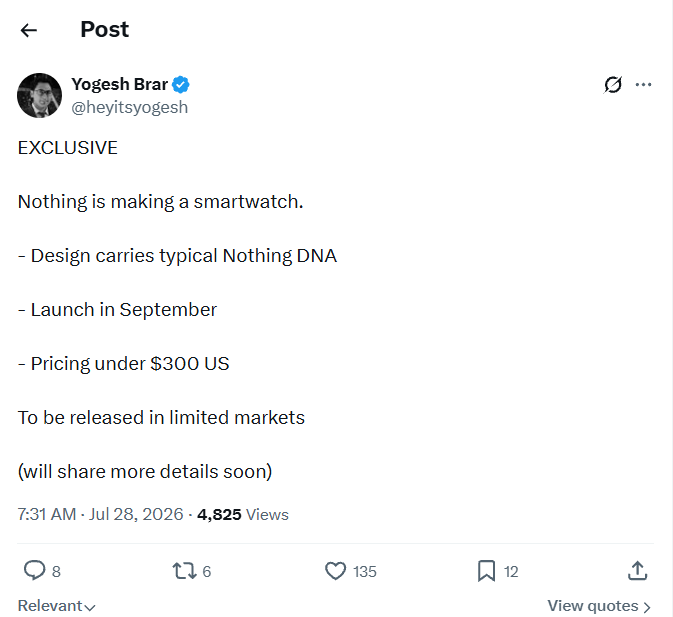Click the blue verified badge
This screenshot has width=673, height=617.
(x=181, y=85)
